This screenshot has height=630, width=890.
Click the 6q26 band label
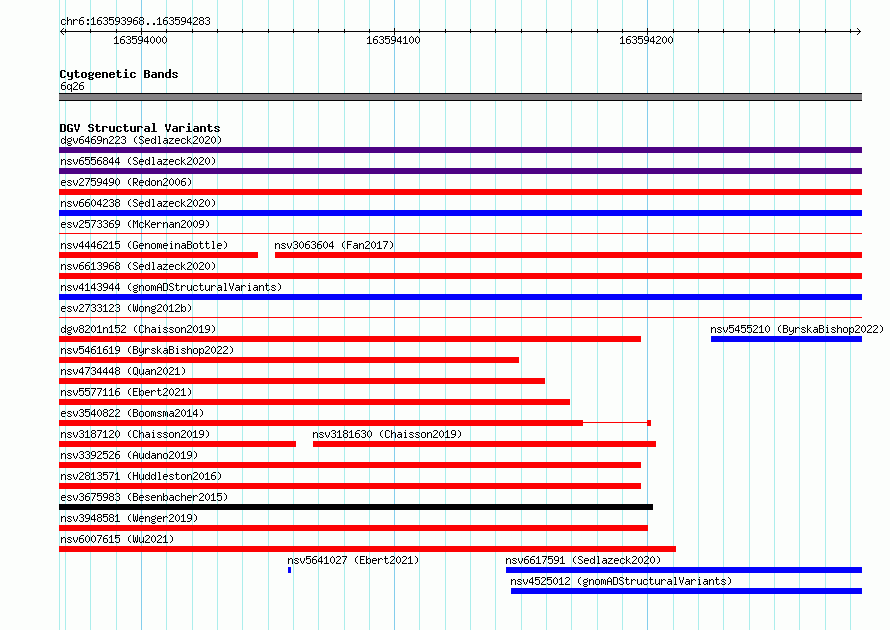click(72, 86)
